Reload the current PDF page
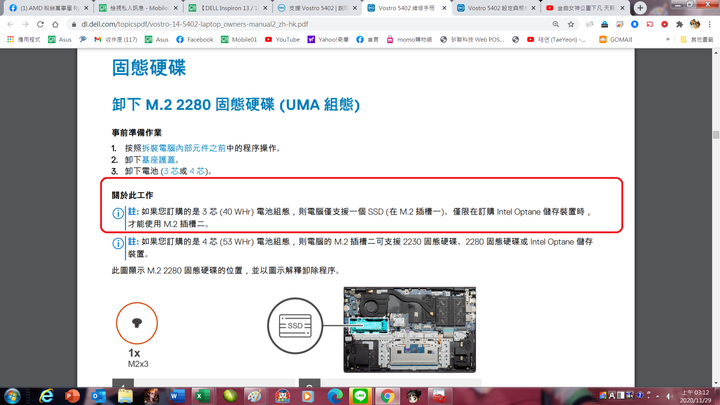The height and width of the screenshot is (405, 720). [40, 24]
